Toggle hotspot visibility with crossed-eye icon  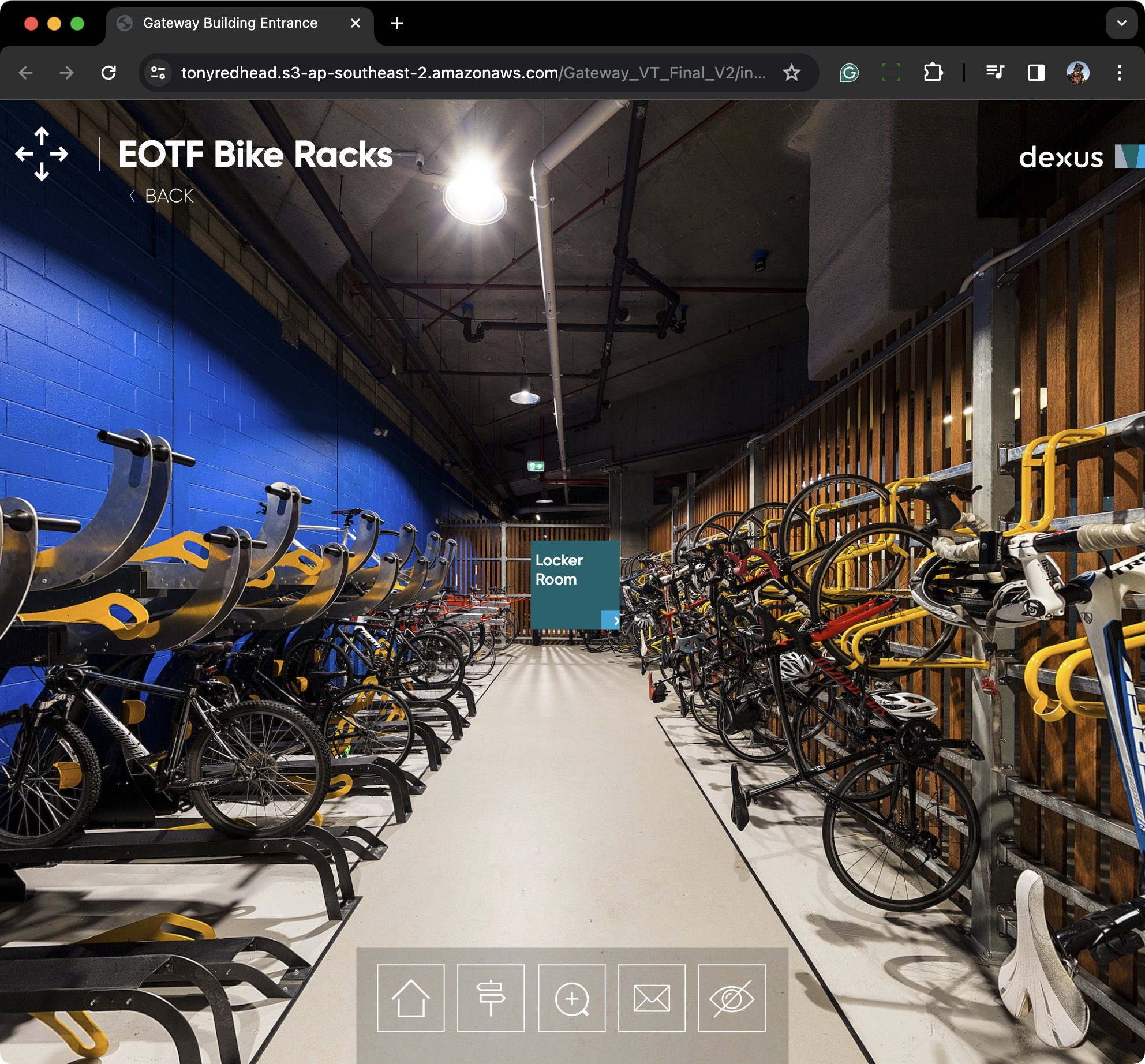[x=732, y=998]
